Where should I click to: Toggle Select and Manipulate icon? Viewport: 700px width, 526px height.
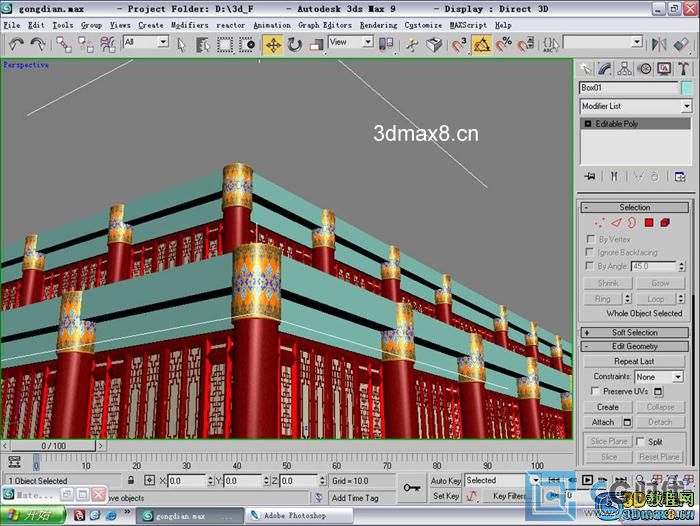412,45
